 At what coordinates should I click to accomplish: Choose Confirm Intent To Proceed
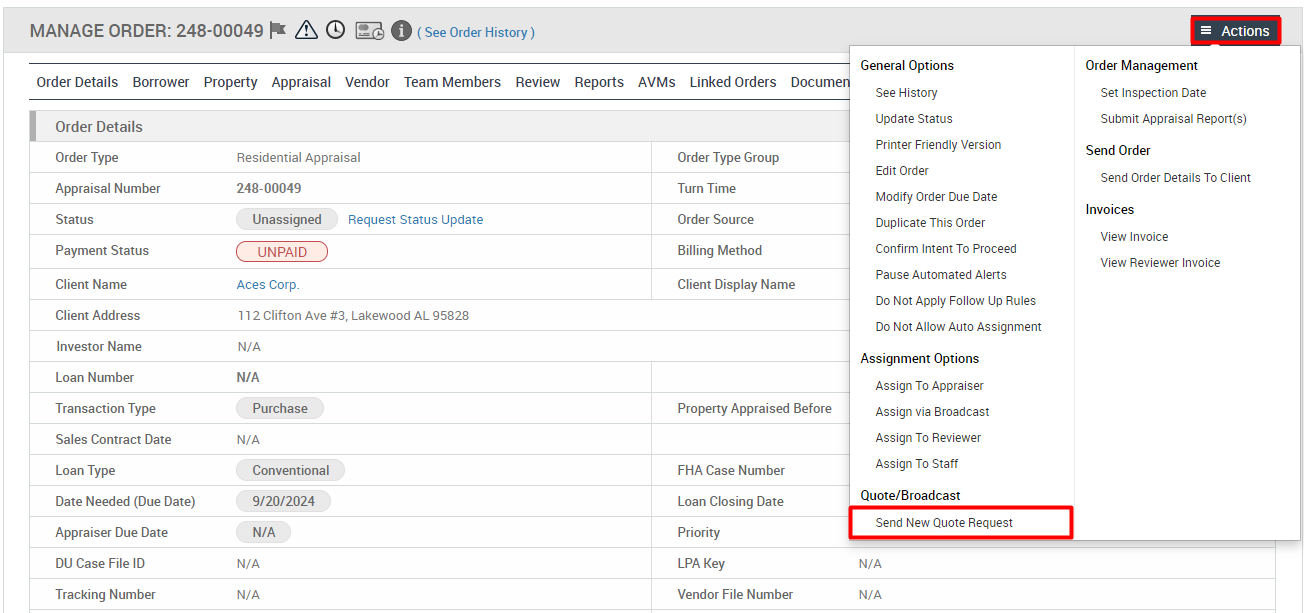point(946,249)
